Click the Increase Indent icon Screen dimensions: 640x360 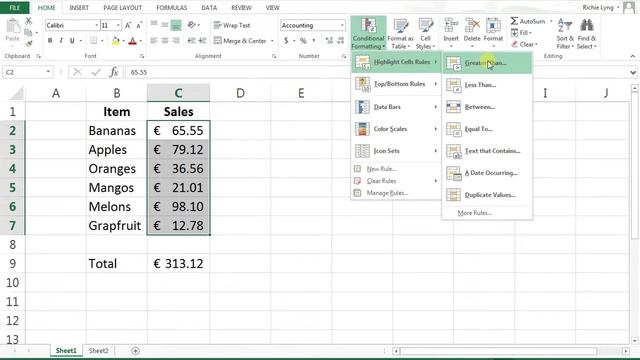(x=202, y=40)
